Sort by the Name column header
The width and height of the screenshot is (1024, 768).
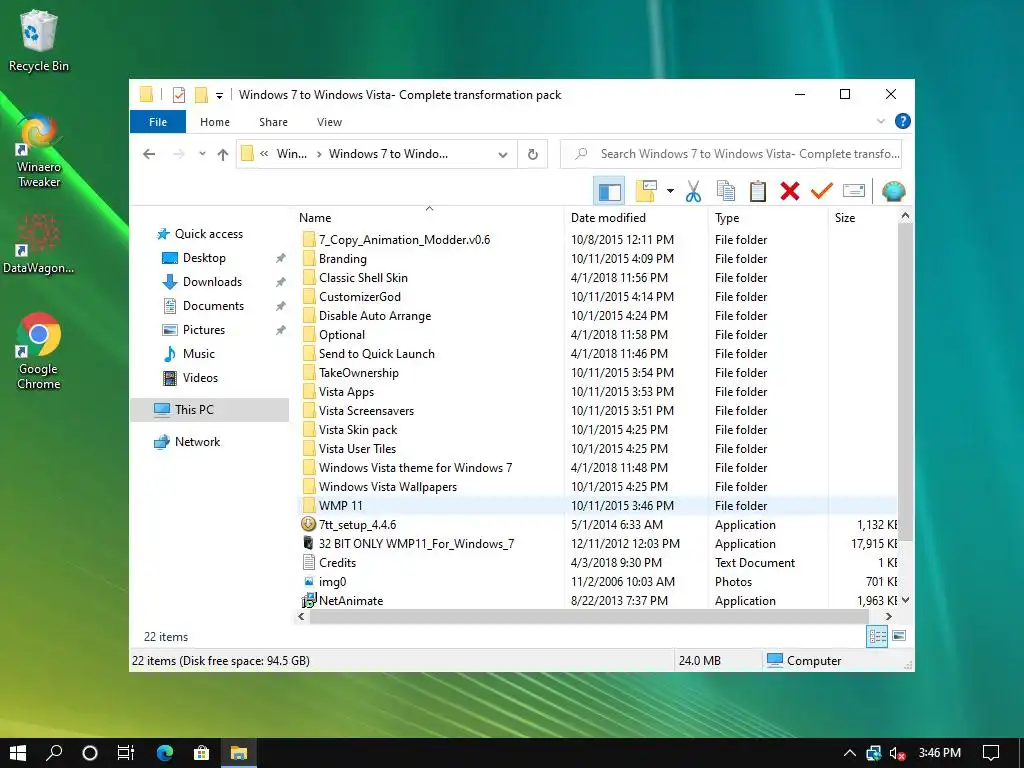click(x=429, y=218)
